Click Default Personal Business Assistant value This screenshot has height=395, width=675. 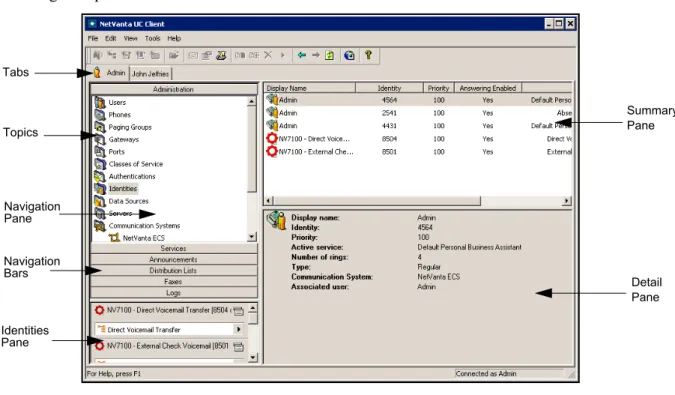point(469,247)
